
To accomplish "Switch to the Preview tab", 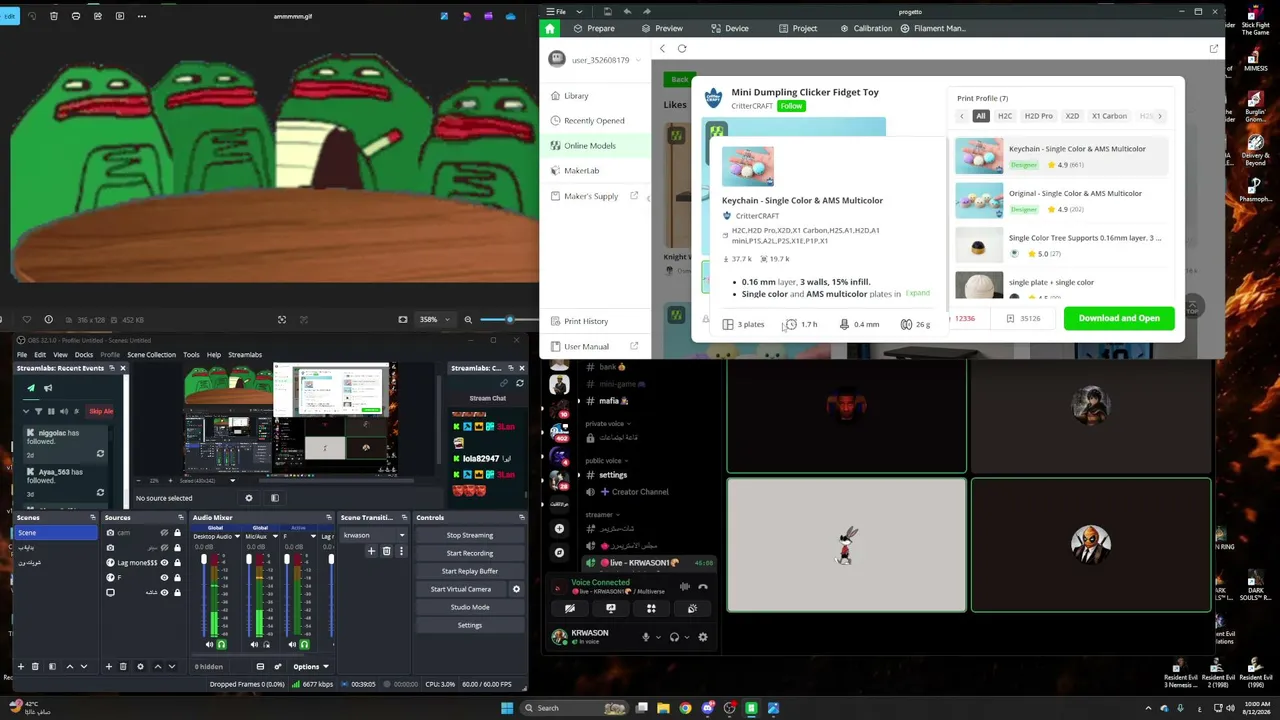I will point(662,28).
